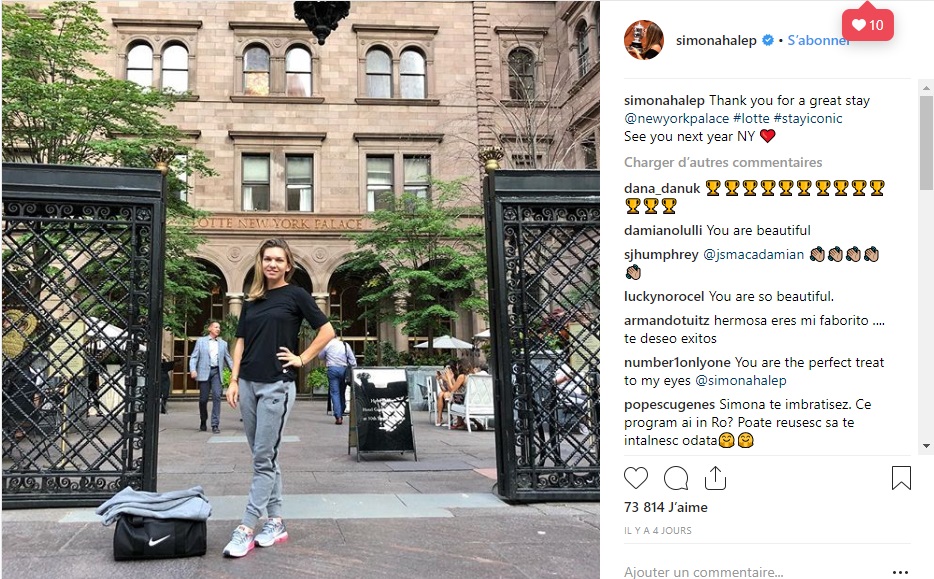Click the comments scrollbar thumb

(x=926, y=143)
